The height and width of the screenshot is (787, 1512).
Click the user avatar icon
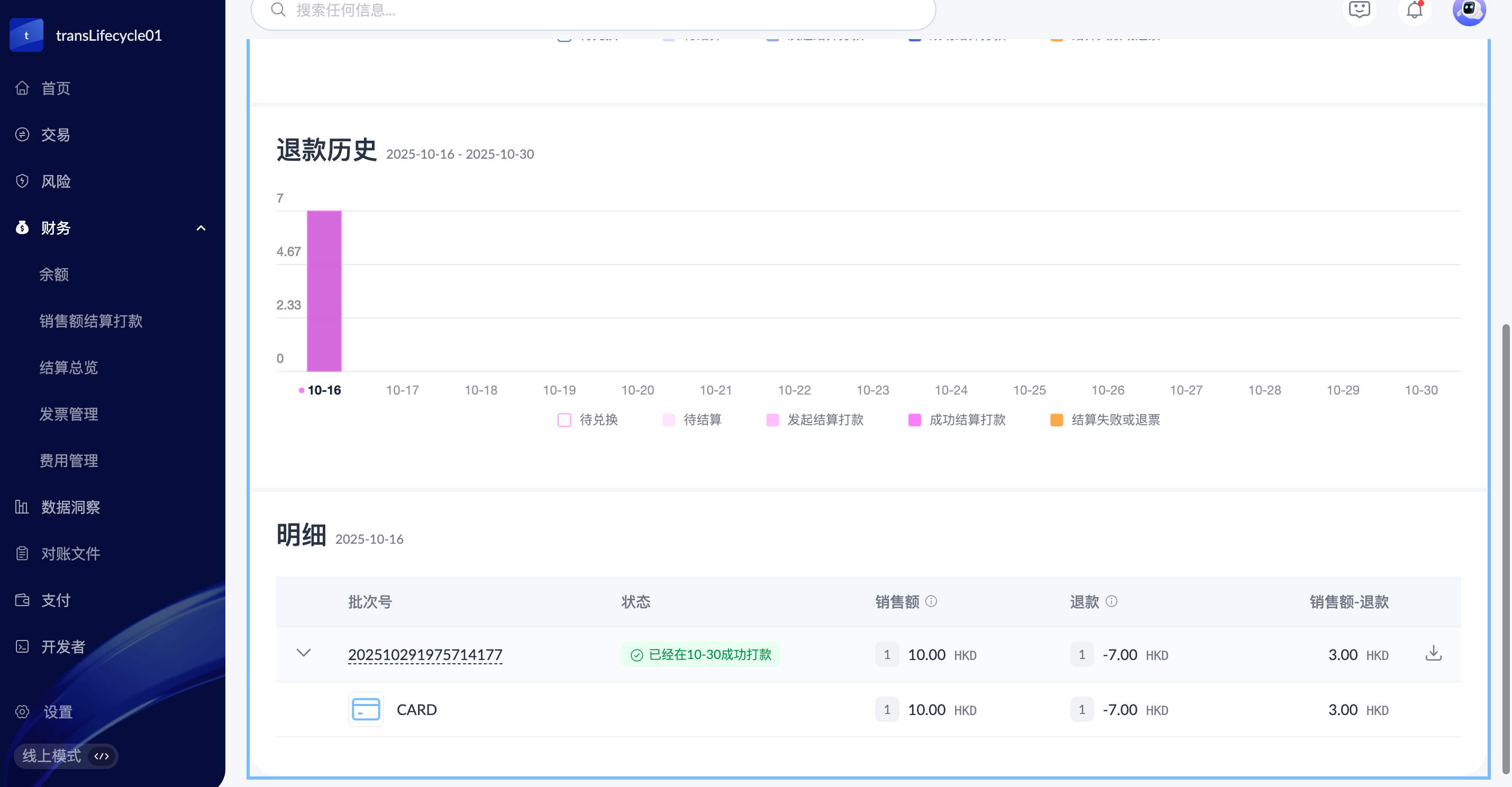(1469, 10)
